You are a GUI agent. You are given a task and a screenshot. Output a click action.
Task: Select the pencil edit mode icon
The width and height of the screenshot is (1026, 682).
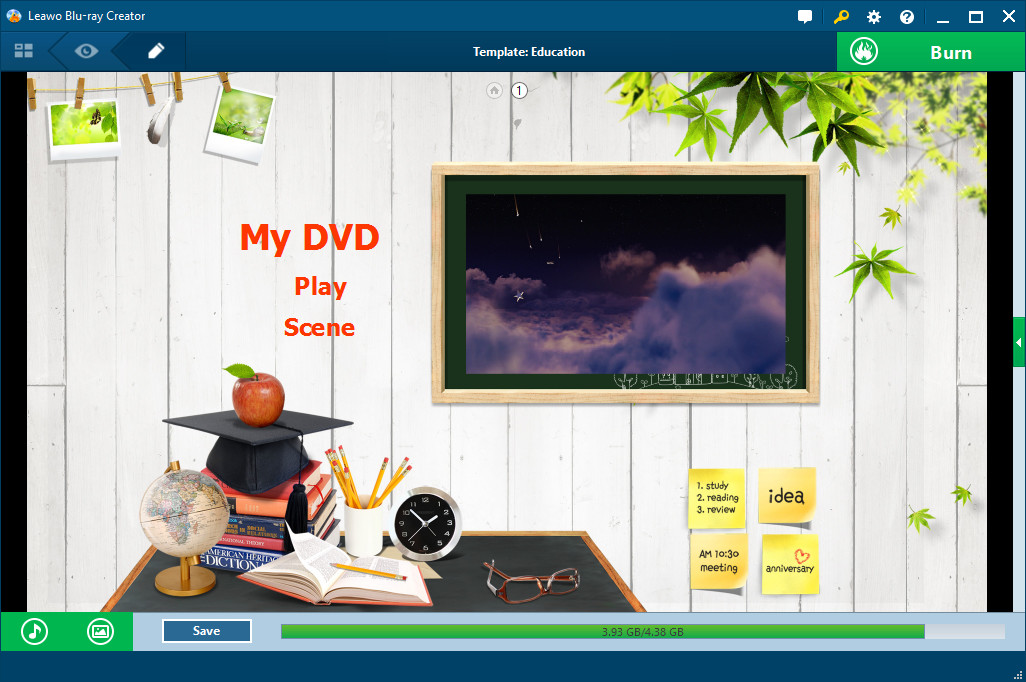155,51
